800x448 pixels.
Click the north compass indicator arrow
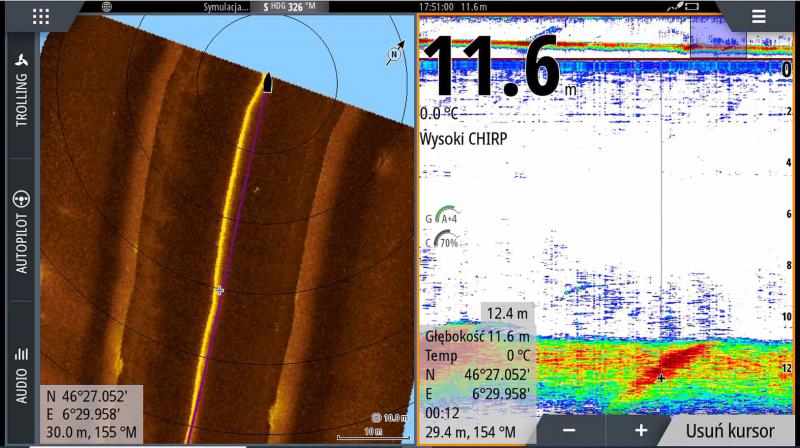pyautogui.click(x=395, y=53)
